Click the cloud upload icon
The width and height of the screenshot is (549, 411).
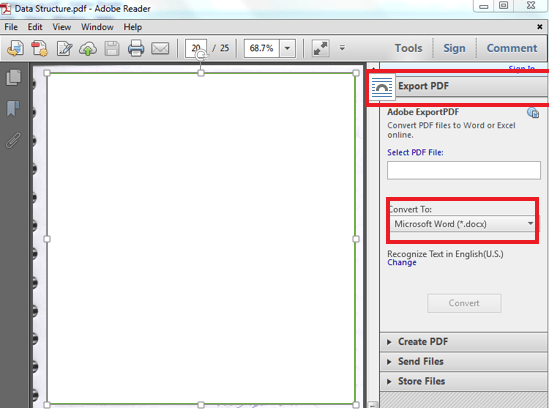(x=88, y=49)
